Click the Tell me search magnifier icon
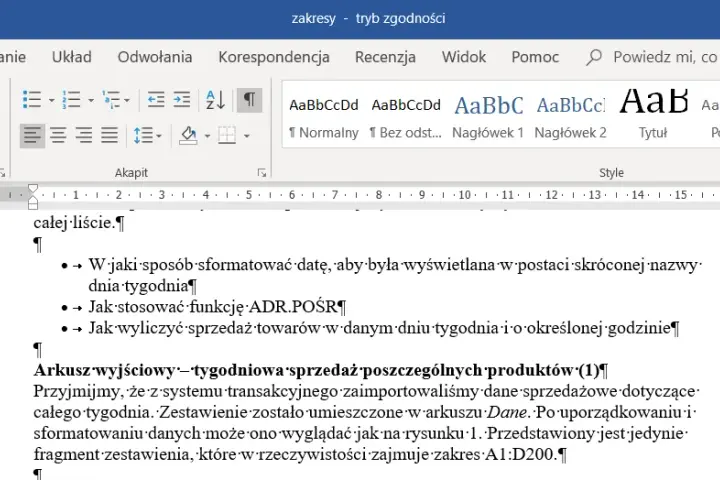 pos(594,57)
